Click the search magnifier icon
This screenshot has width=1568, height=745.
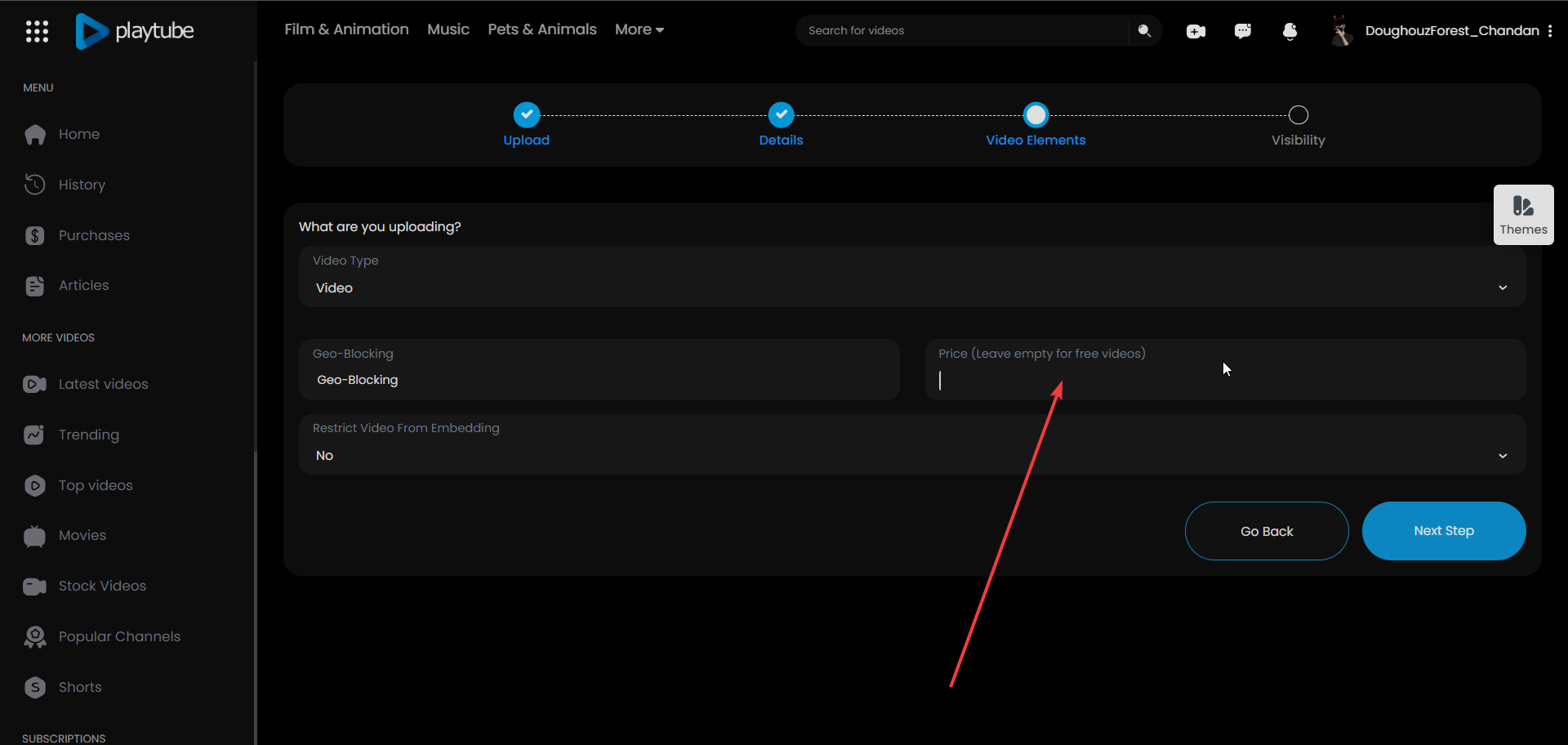tap(1144, 30)
